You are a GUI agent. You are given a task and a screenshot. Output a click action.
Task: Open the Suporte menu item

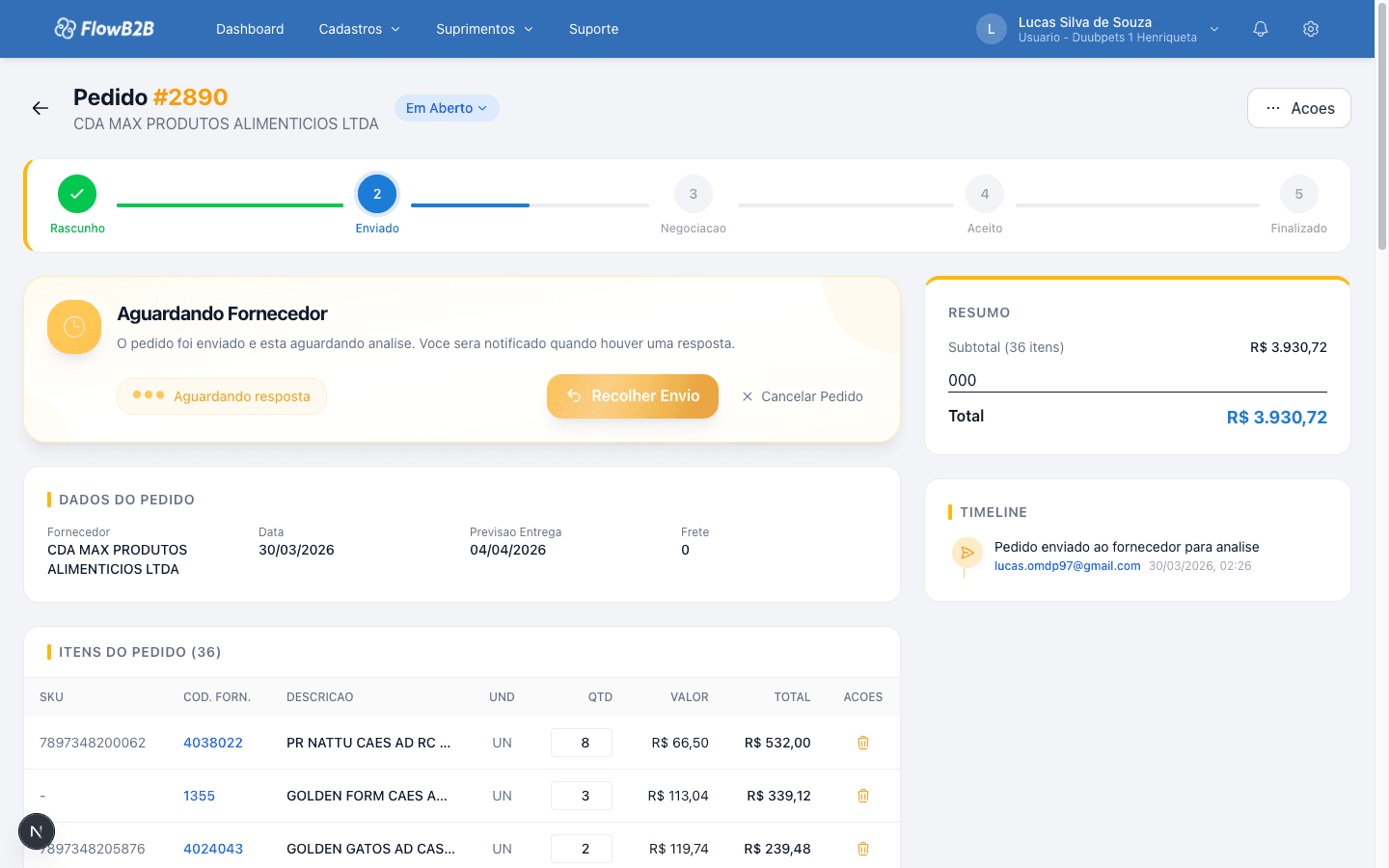pos(594,29)
